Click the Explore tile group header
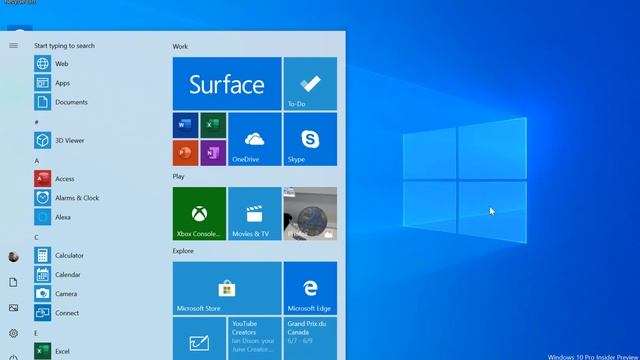This screenshot has height=360, width=640. coord(183,251)
